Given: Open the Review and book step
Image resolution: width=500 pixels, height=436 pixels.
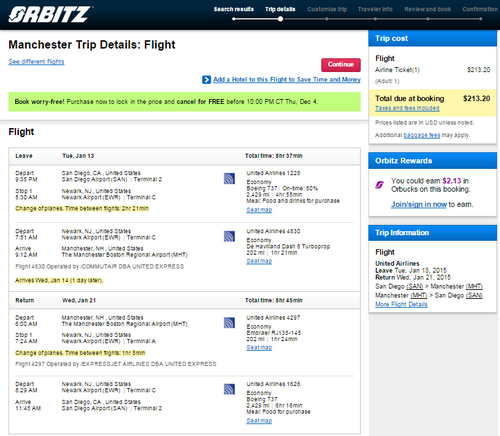Looking at the screenshot, I should tap(428, 9).
